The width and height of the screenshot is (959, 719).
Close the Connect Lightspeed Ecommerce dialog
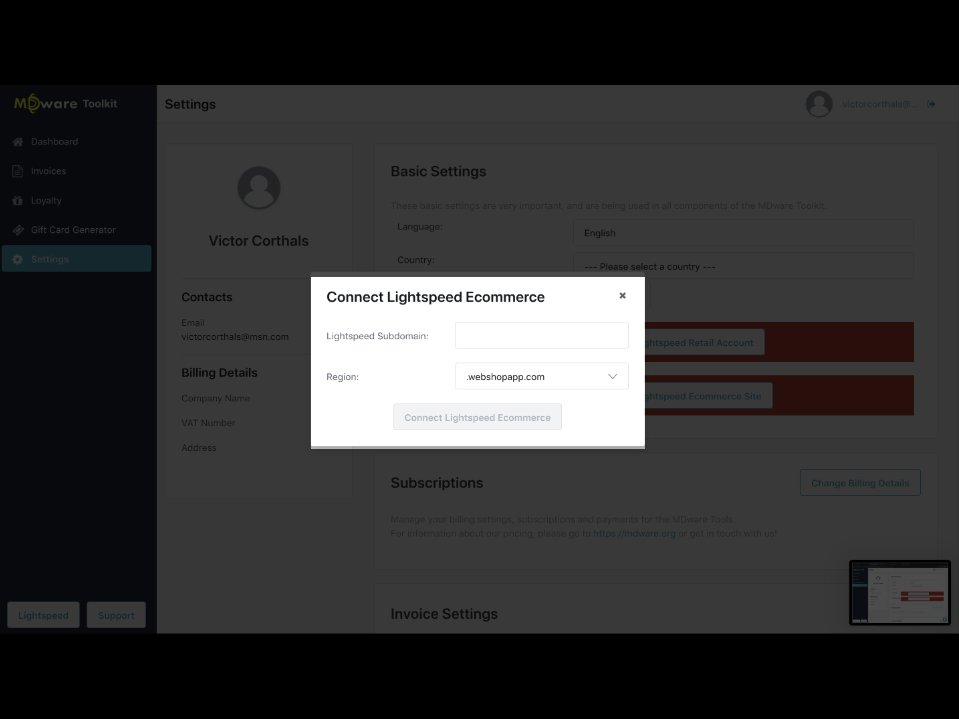pos(622,295)
